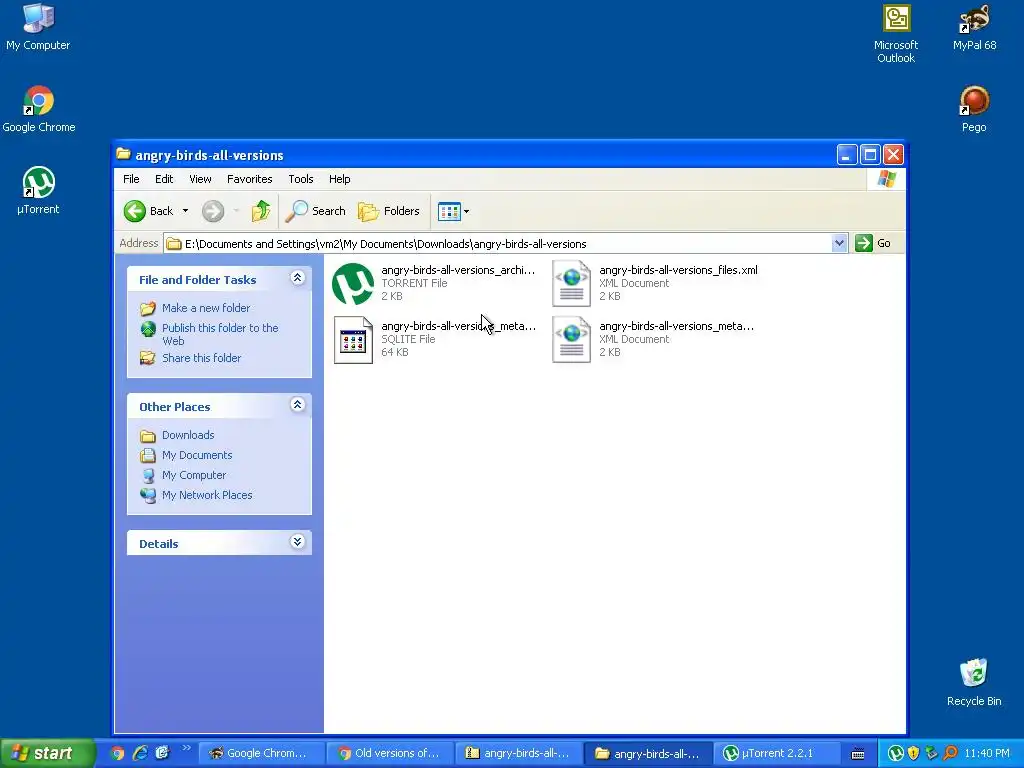This screenshot has width=1024, height=768.
Task: Select the TORRENT file icon
Action: tap(353, 283)
